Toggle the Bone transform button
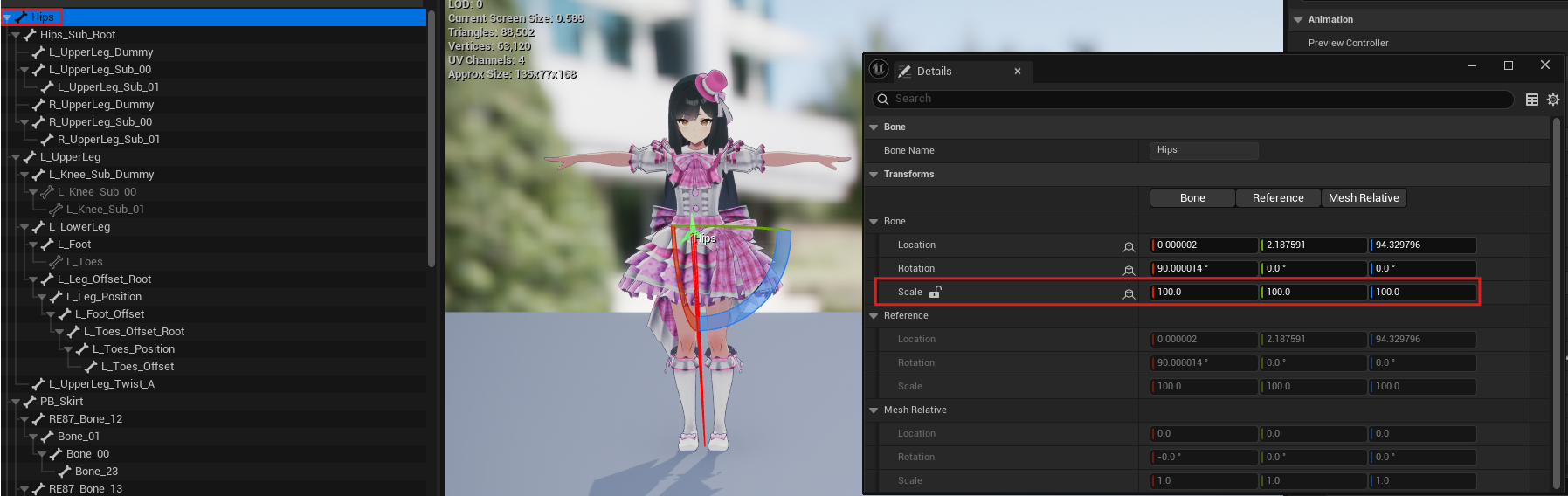This screenshot has width=1568, height=496. pos(1192,198)
